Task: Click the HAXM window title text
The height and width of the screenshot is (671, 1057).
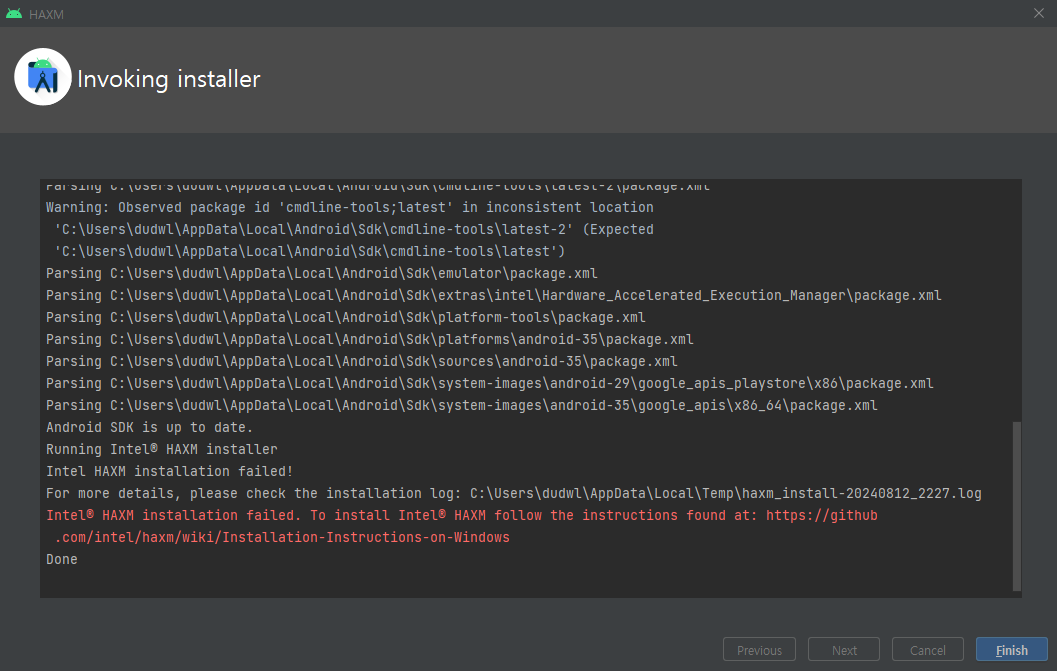Action: pos(47,14)
